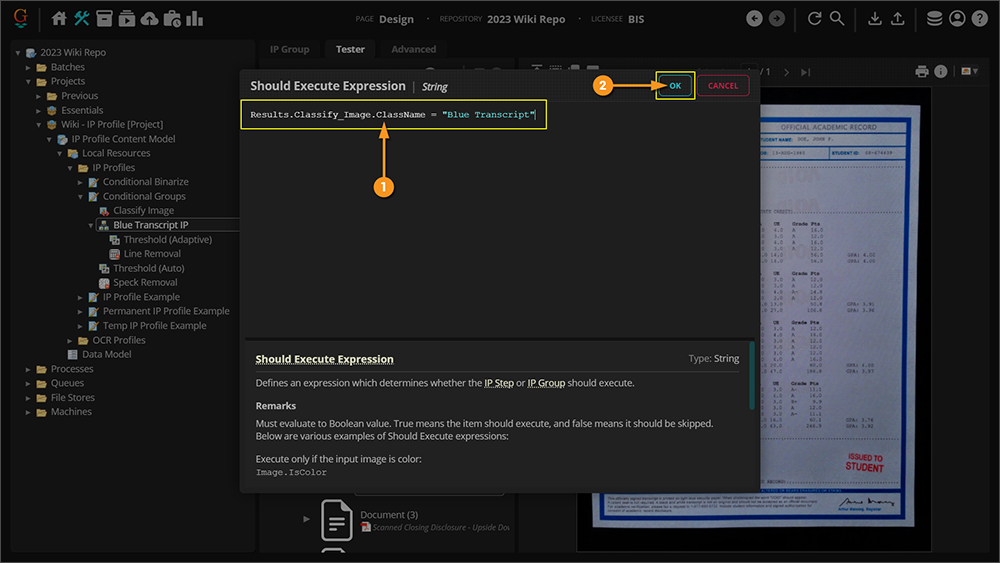The width and height of the screenshot is (1000, 563).
Task: Click the Grooper logo icon
Action: 20,18
